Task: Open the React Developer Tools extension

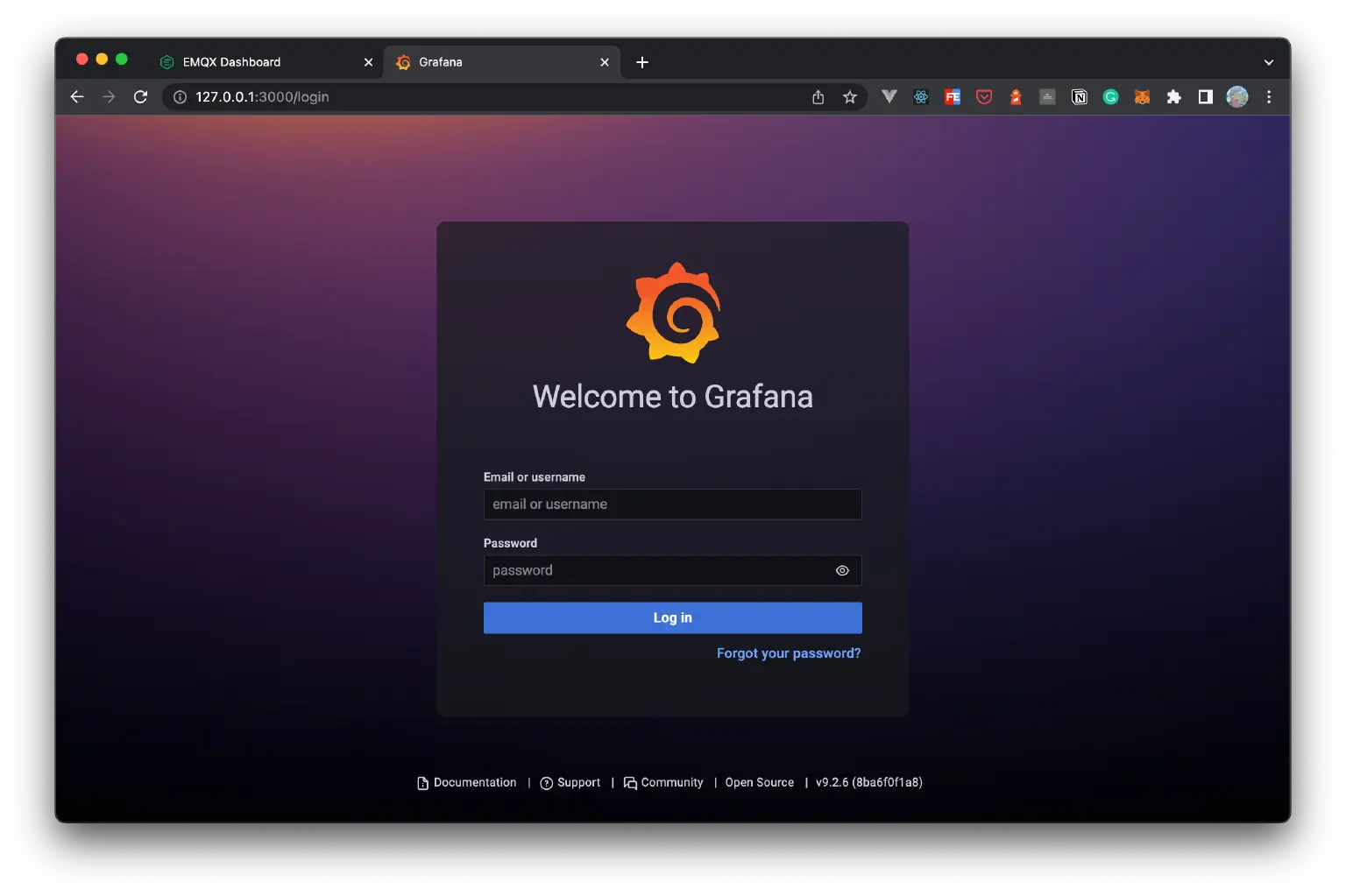Action: coord(920,97)
